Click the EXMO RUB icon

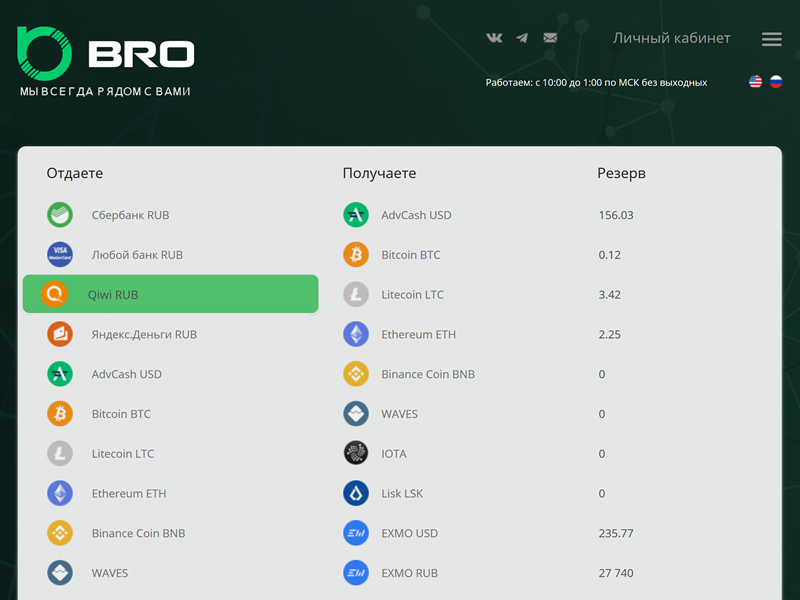click(x=356, y=573)
